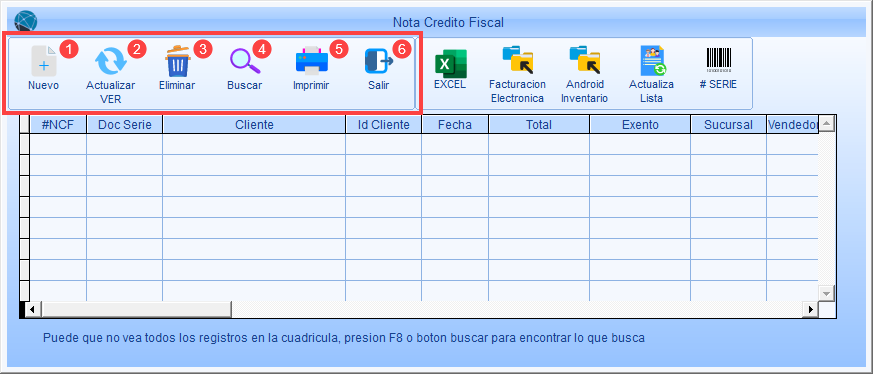
Task: Click the # SERIE barcode icon
Action: coord(719,60)
